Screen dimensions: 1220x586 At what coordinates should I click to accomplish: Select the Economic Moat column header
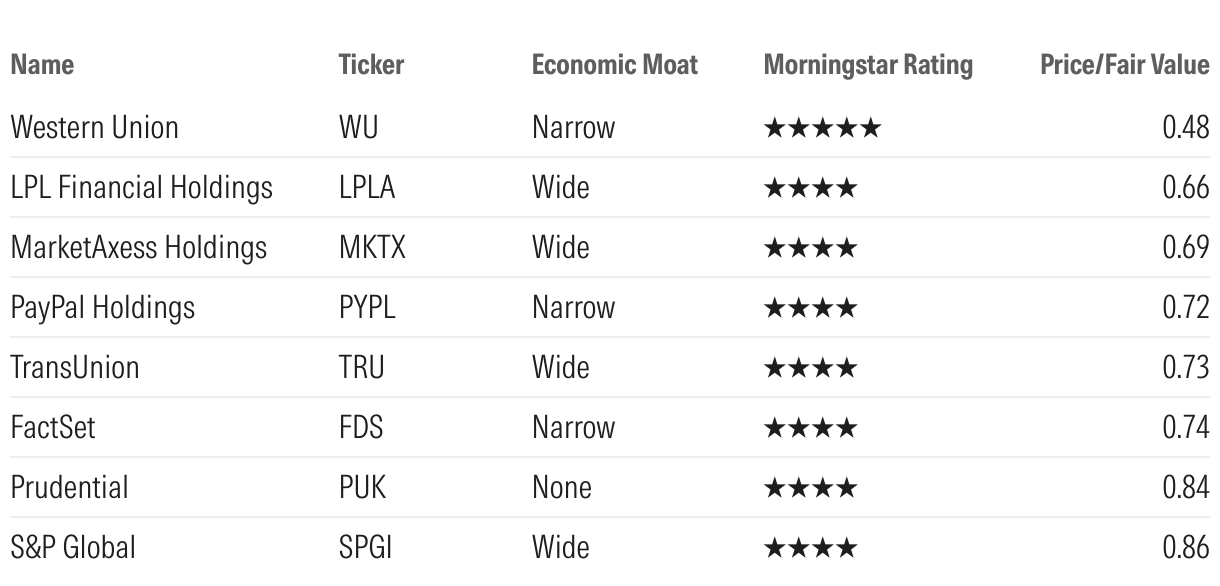tap(615, 66)
